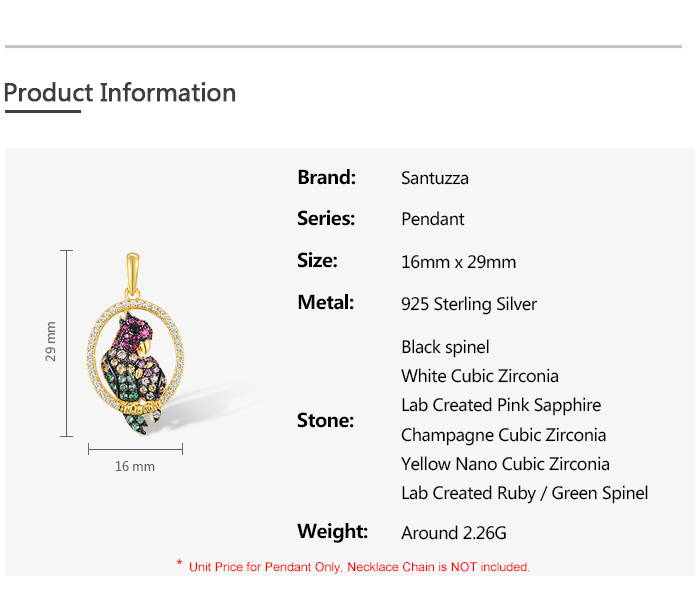
Task: Click the red necklace chain disclaimer note
Action: tap(359, 567)
